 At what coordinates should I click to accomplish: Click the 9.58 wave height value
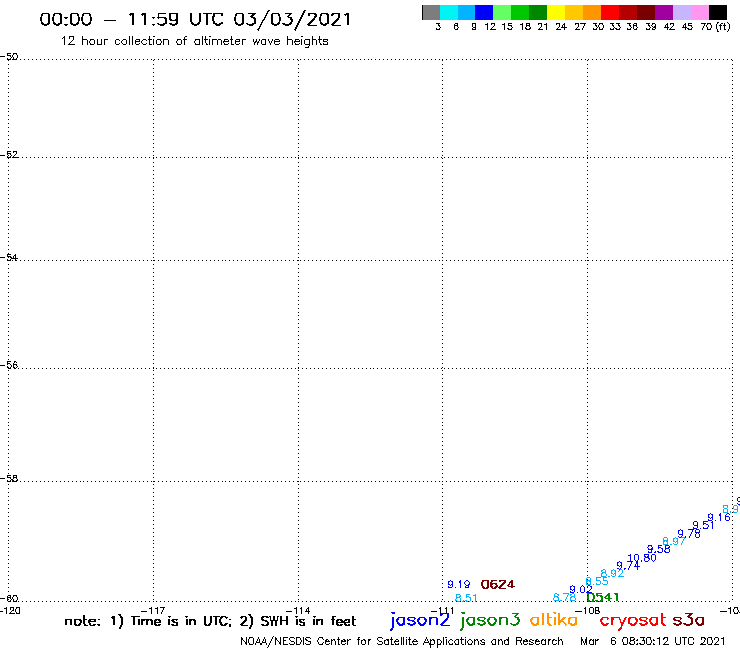pyautogui.click(x=658, y=549)
